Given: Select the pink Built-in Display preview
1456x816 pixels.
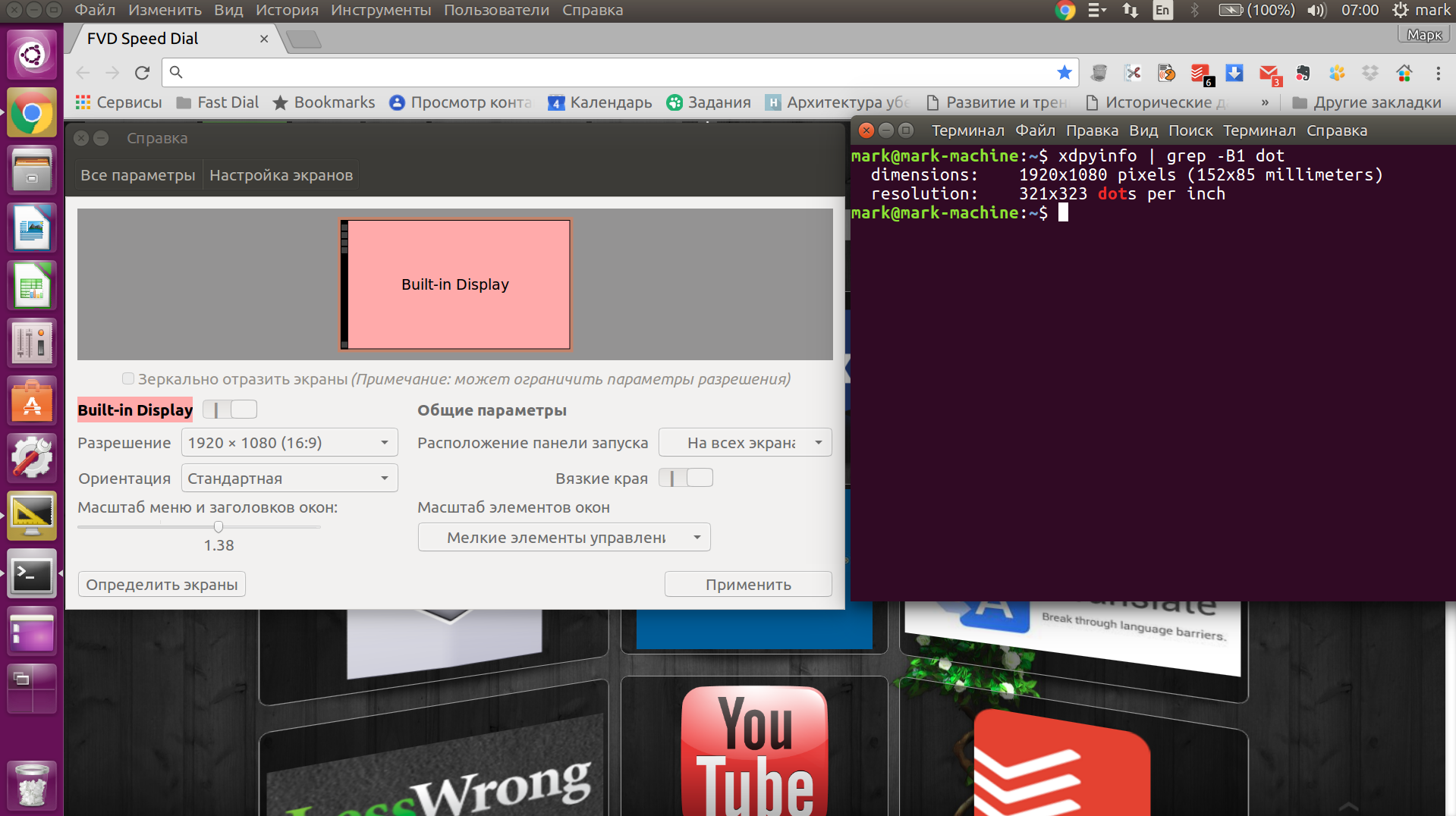Looking at the screenshot, I should pos(455,284).
